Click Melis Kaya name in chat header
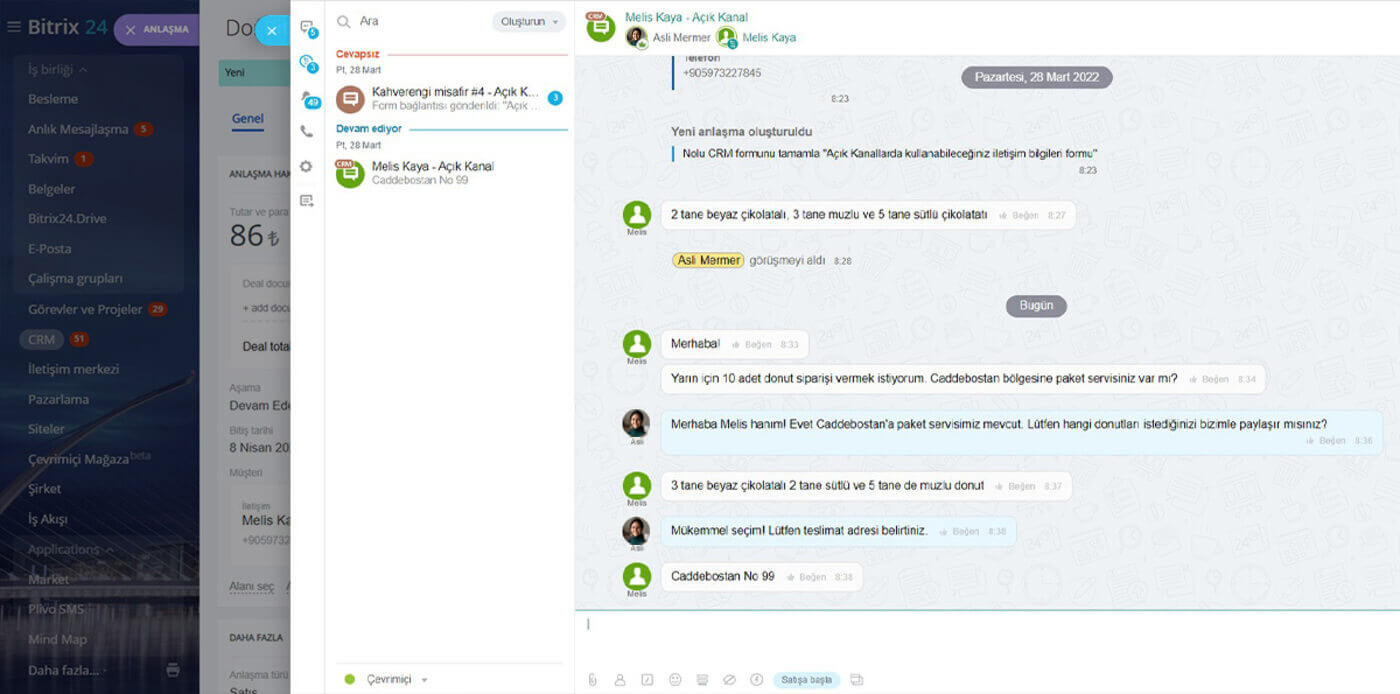The image size is (1400, 694). pyautogui.click(x=769, y=37)
